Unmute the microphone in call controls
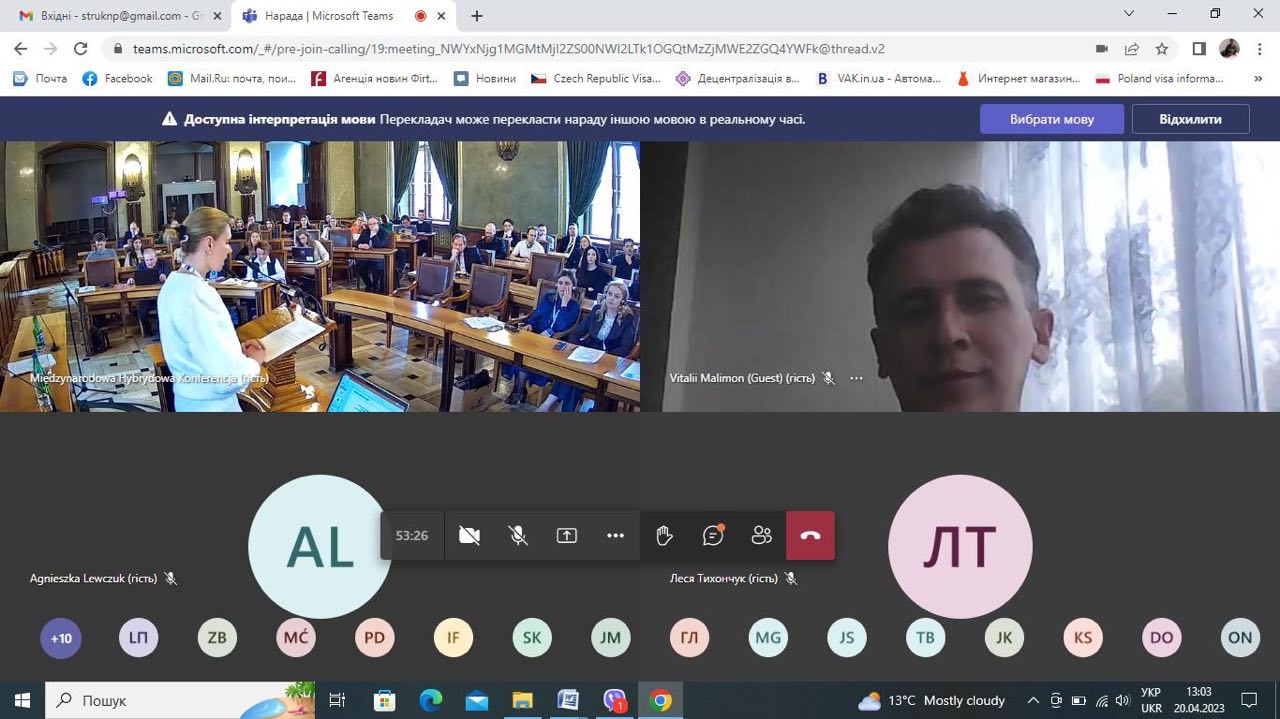Screen dimensions: 1280x719 pos(518,536)
